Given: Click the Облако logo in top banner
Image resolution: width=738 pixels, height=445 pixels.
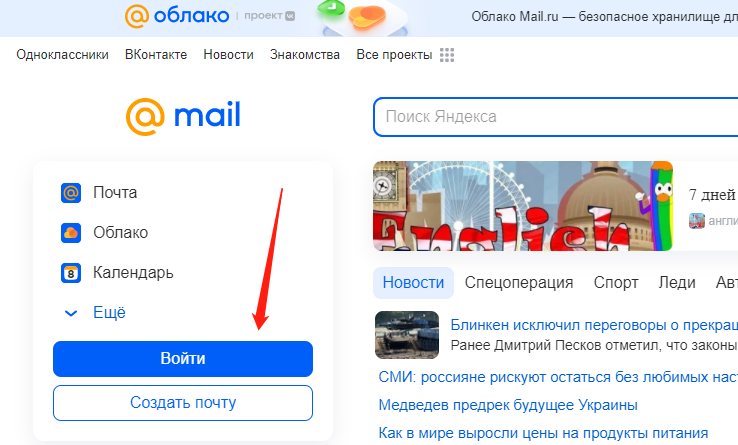Looking at the screenshot, I should tap(177, 16).
